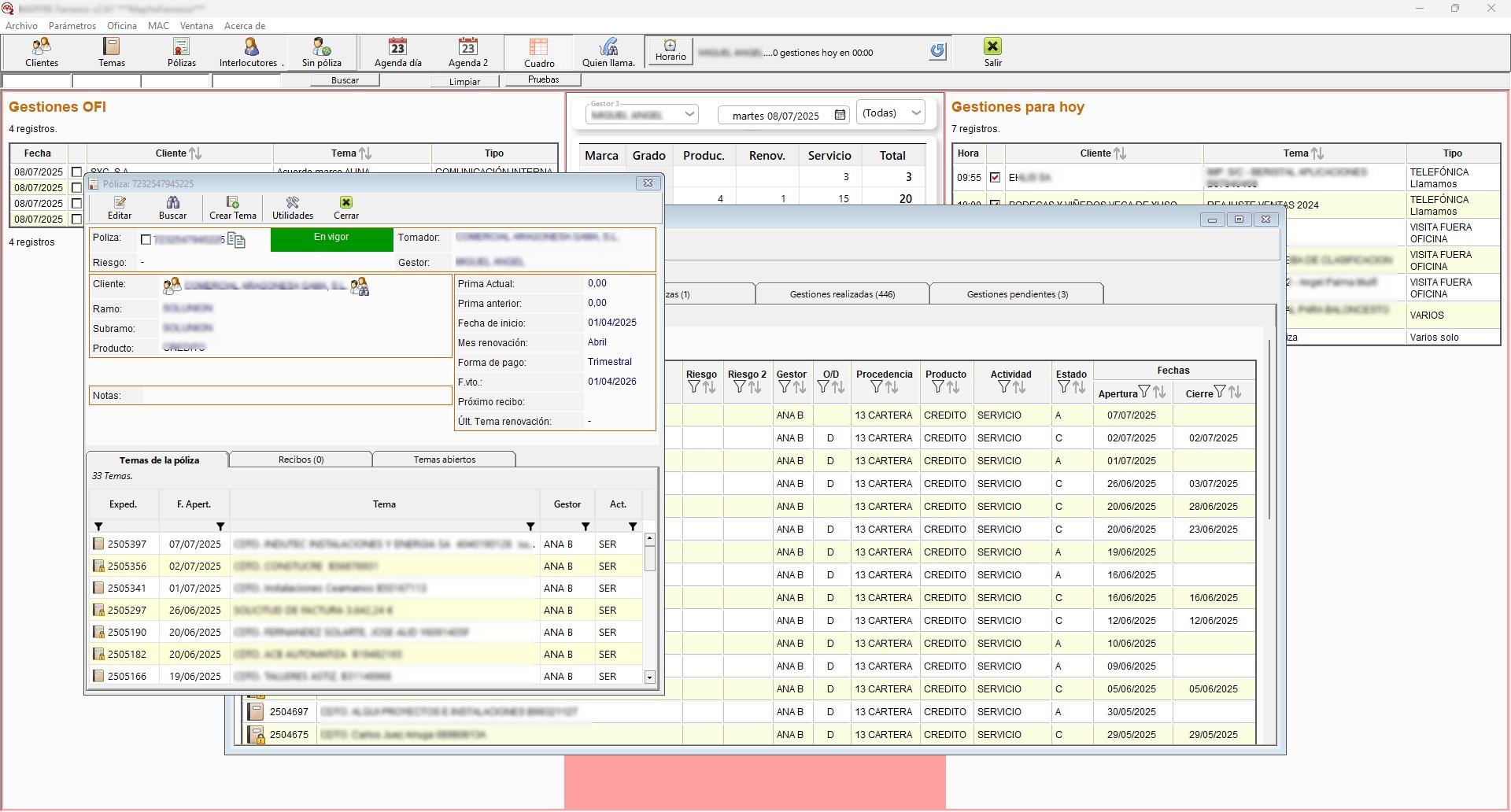Screen dimensions: 1511x812
Task: Open client people icon before Cliente name
Action: pyautogui.click(x=172, y=285)
